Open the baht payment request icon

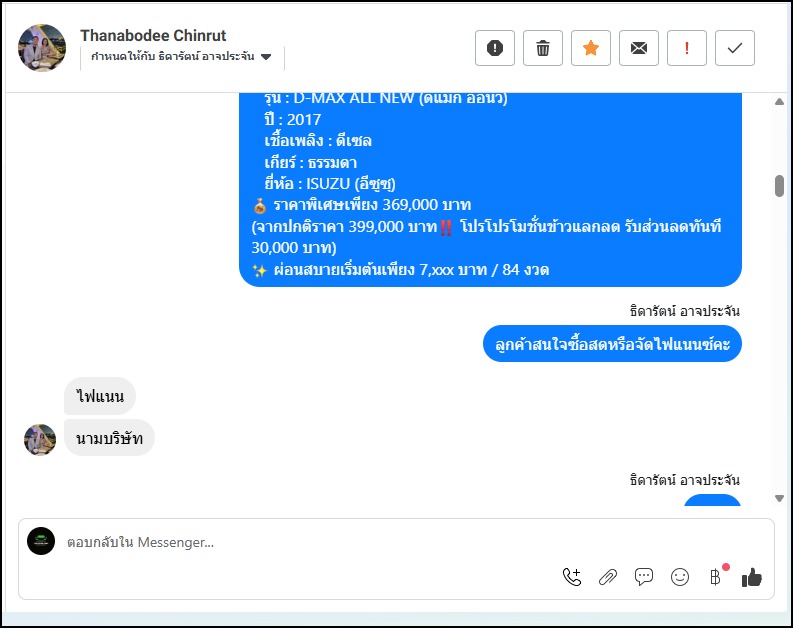pos(715,577)
